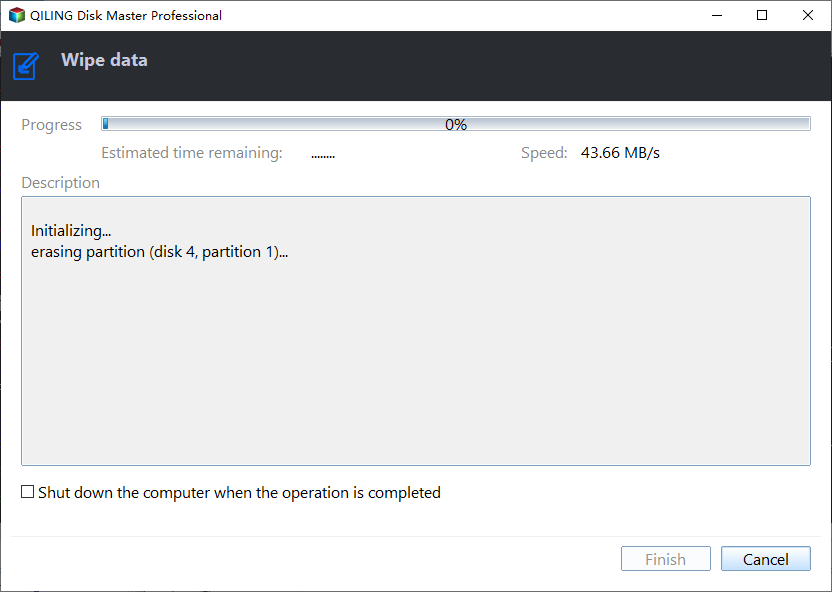Cancel the wipe operation
This screenshot has width=832, height=592.
coord(766,559)
